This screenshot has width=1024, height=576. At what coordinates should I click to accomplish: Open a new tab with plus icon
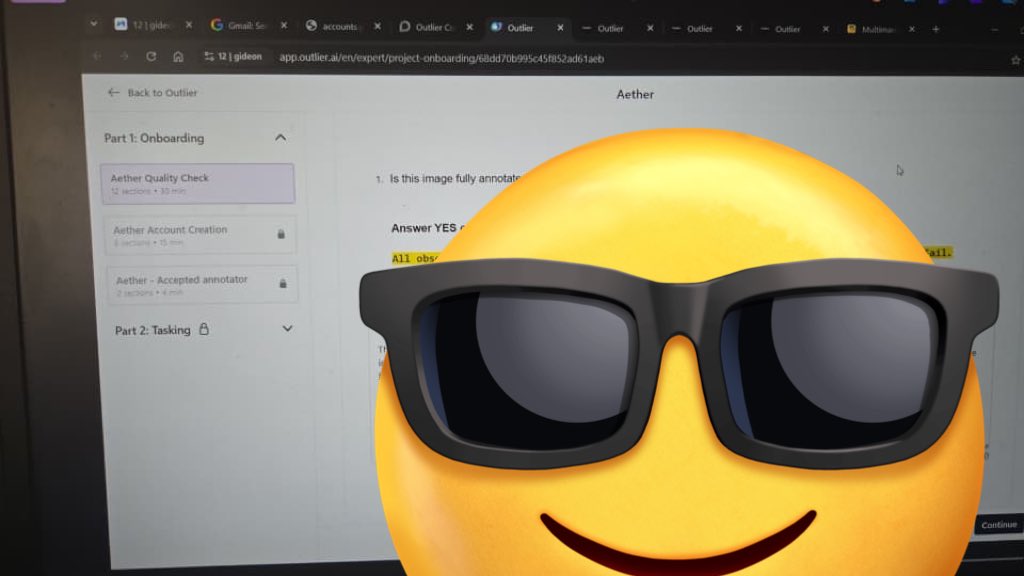click(x=936, y=29)
